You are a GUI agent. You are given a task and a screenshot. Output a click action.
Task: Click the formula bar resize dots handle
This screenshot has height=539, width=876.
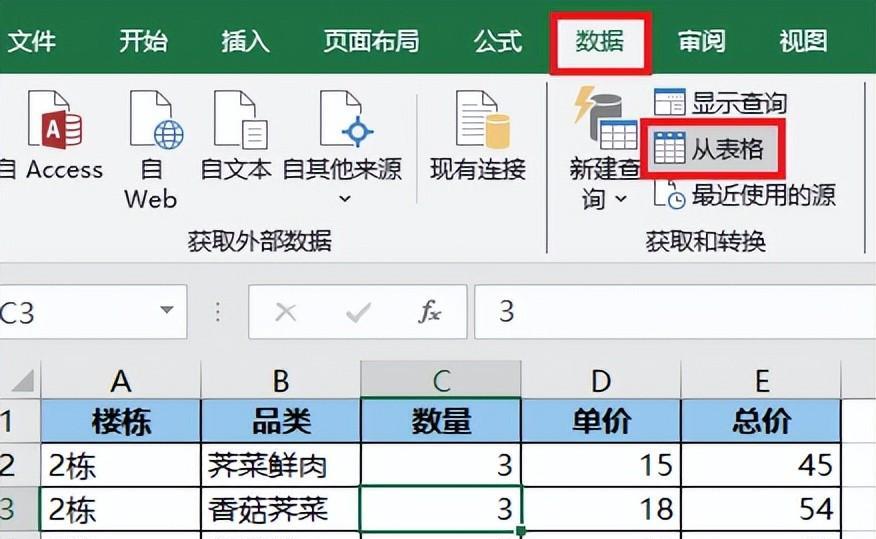coord(218,312)
